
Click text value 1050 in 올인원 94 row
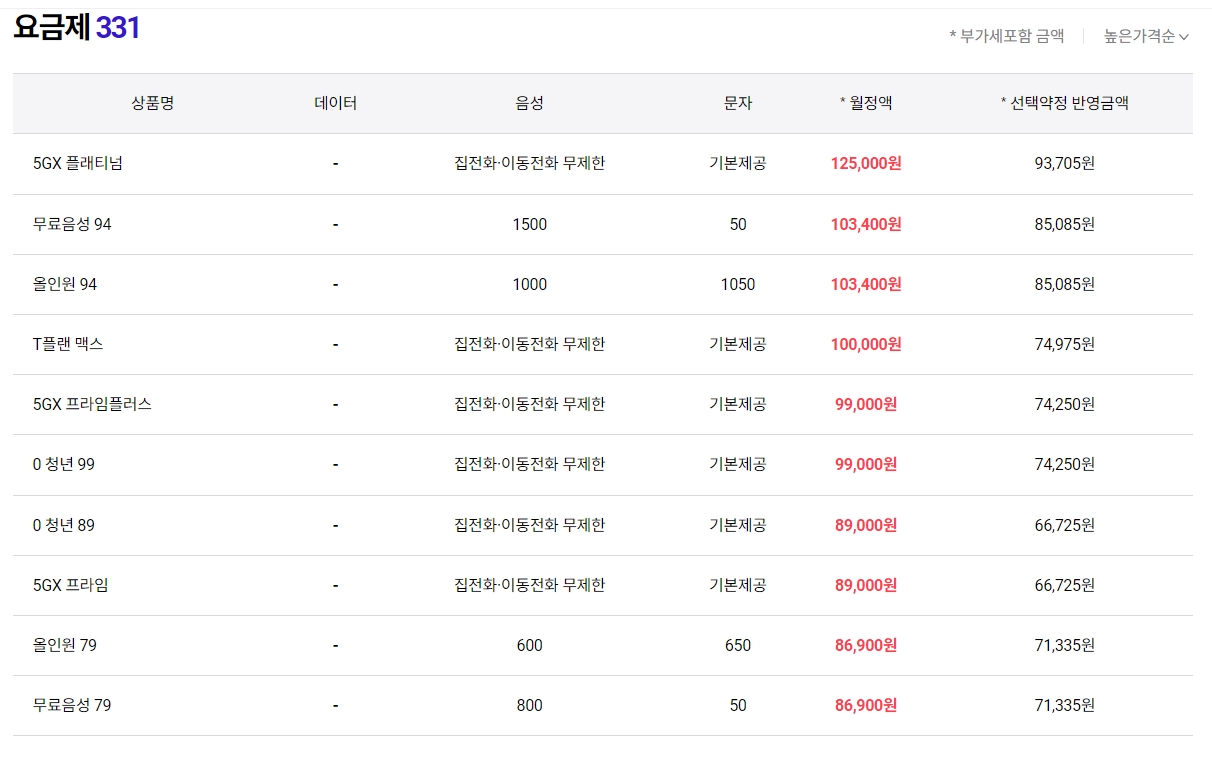click(x=737, y=284)
